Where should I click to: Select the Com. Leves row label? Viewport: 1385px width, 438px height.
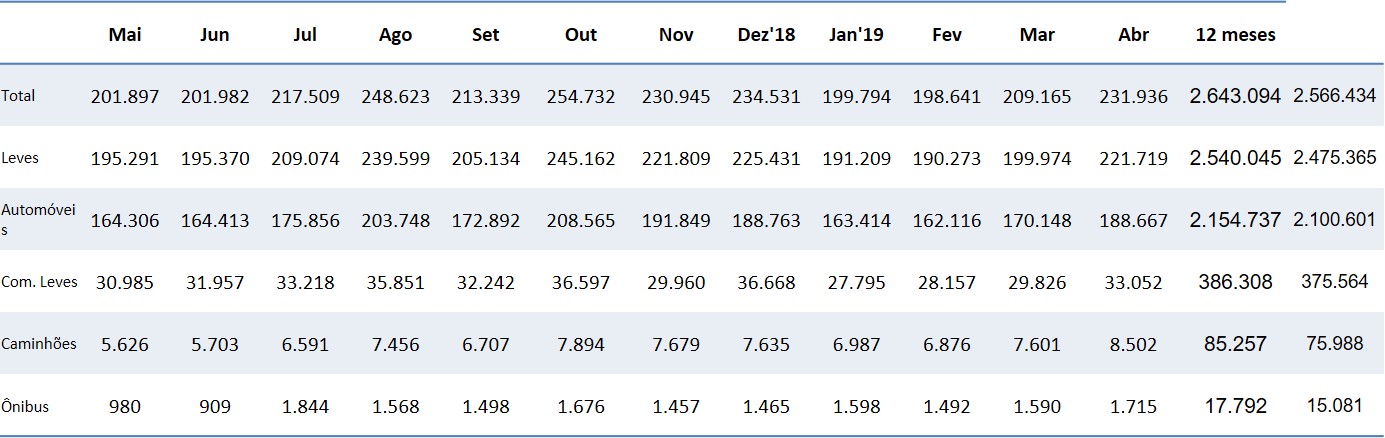point(39,283)
